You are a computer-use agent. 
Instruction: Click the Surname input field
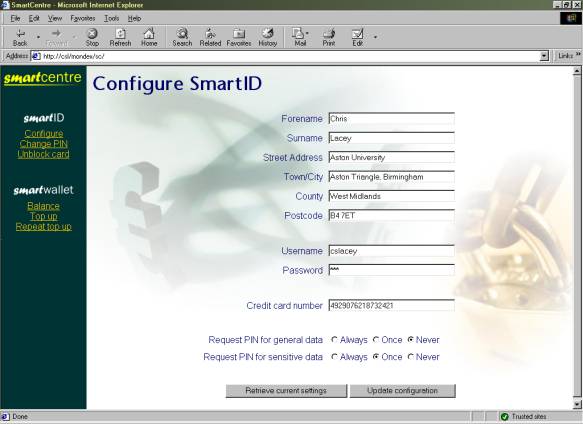click(x=392, y=138)
